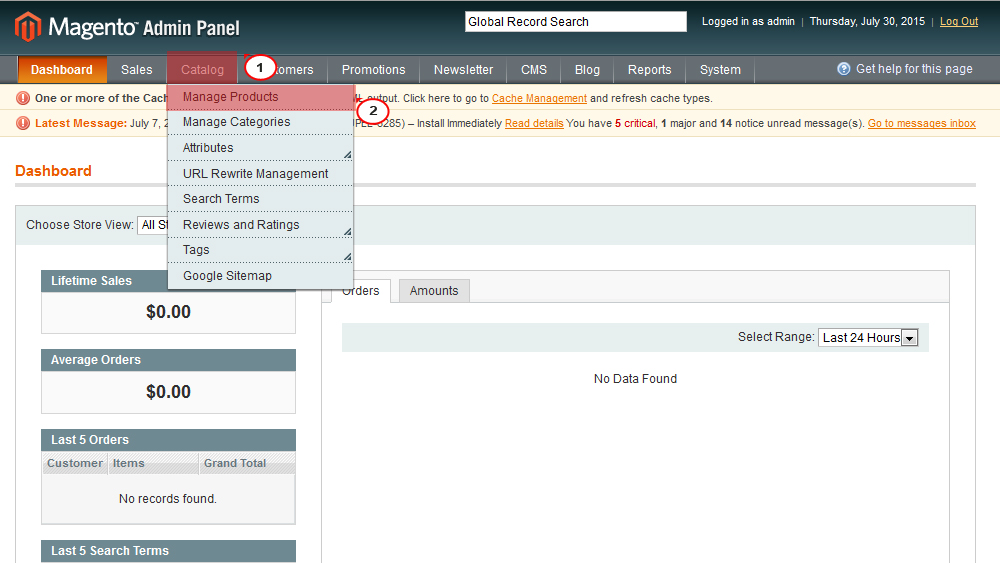Open the Read details link
Viewport: 1000px width, 563px height.
coord(534,123)
